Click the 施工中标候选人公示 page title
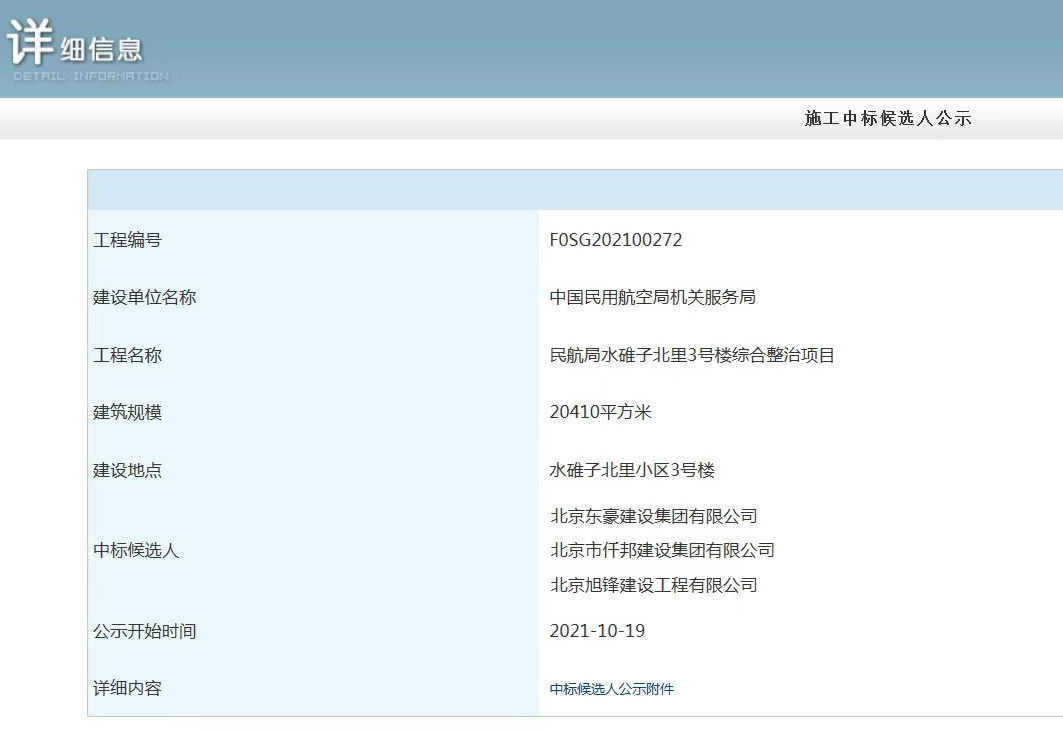 click(x=887, y=119)
